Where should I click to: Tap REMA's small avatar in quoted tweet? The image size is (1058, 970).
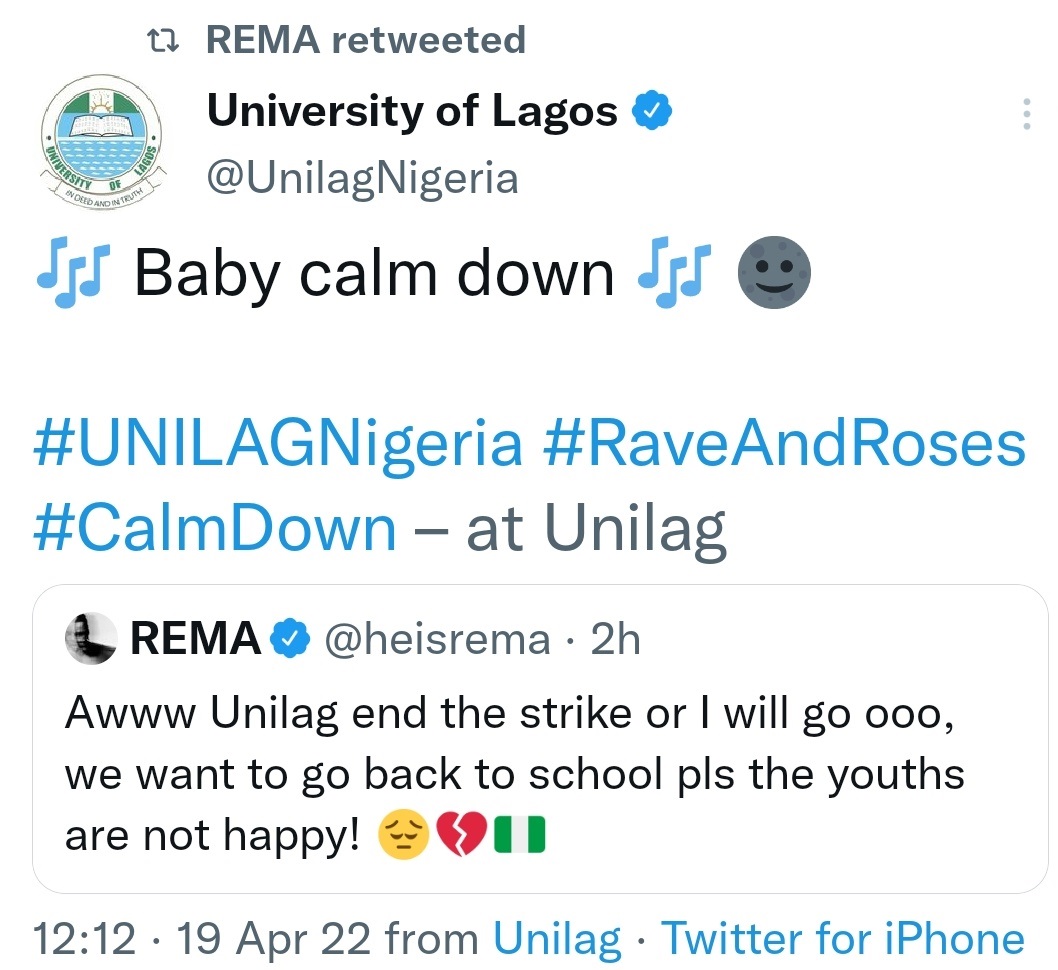tap(91, 640)
